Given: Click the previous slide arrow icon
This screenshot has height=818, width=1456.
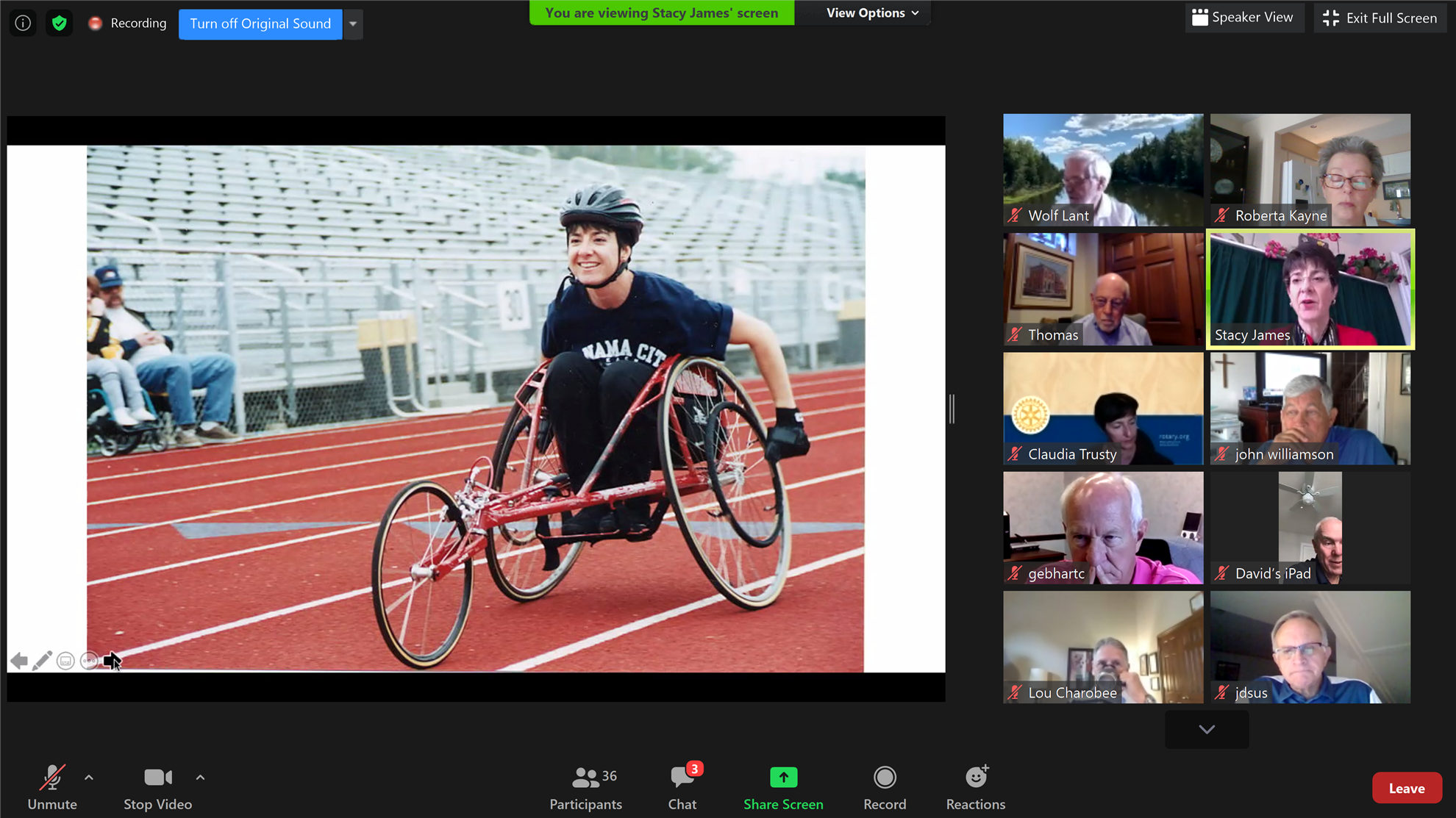Looking at the screenshot, I should (19, 661).
